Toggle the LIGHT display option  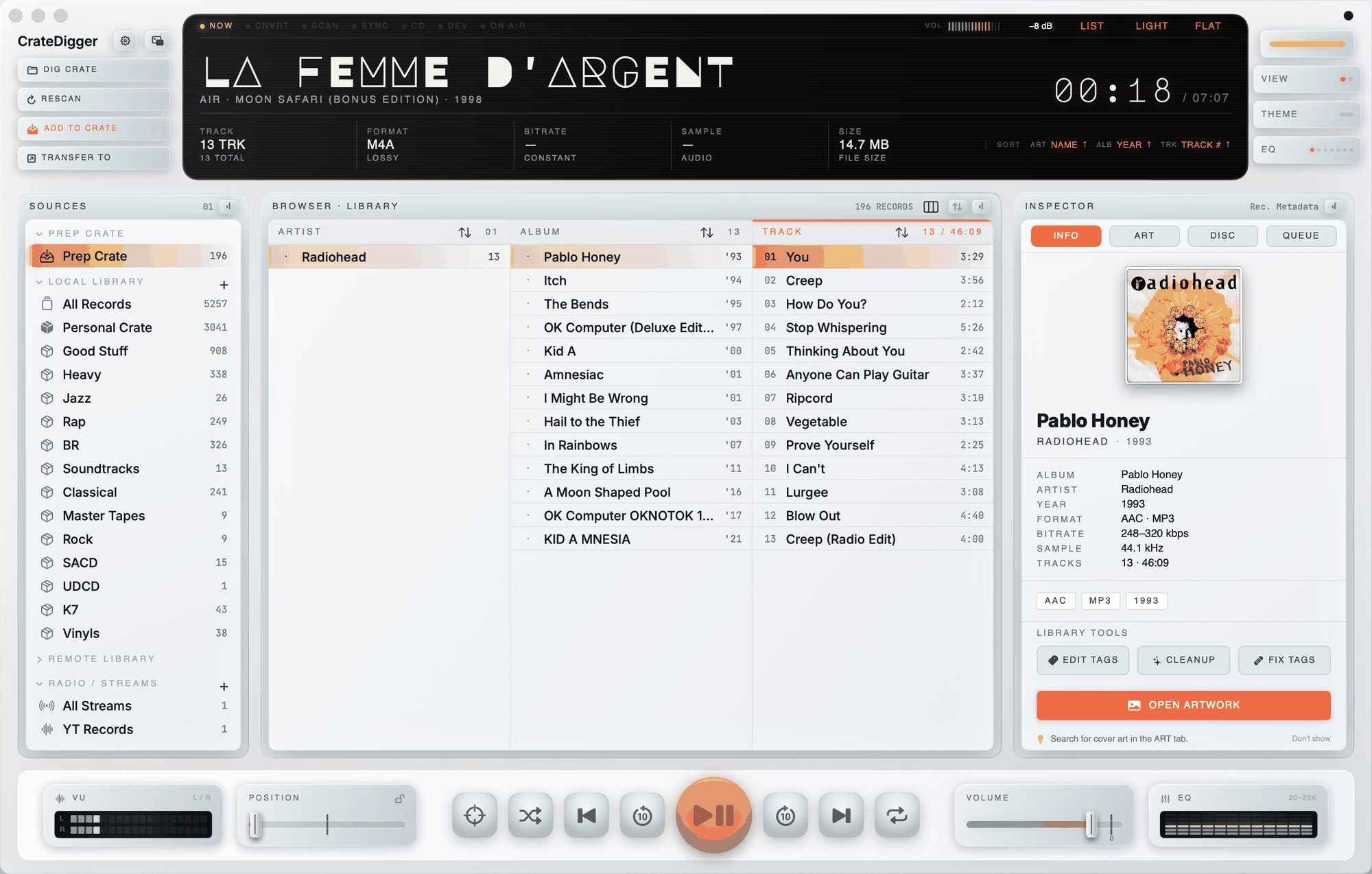tap(1152, 26)
